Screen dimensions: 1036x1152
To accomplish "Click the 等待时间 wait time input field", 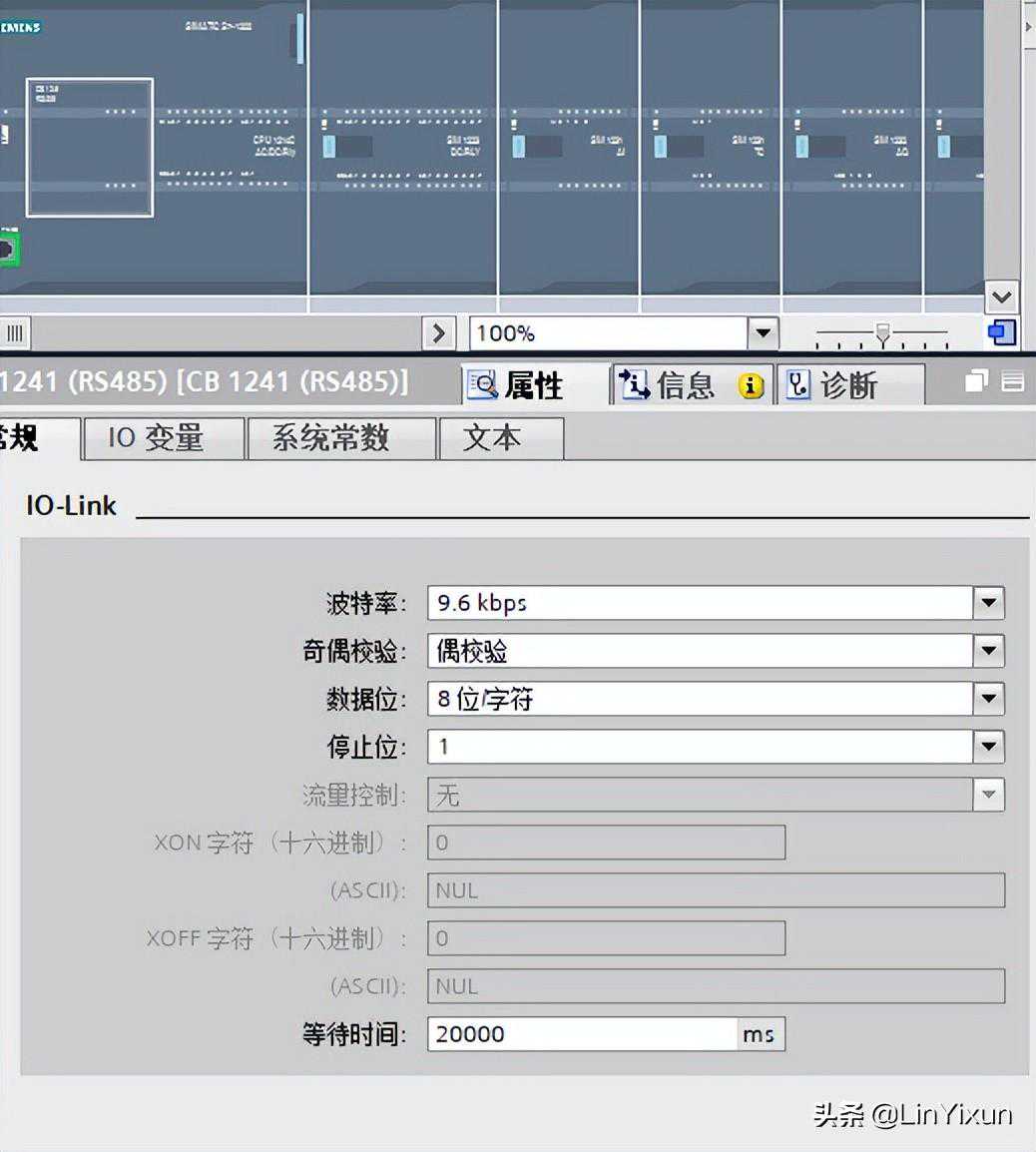I will (x=582, y=1034).
